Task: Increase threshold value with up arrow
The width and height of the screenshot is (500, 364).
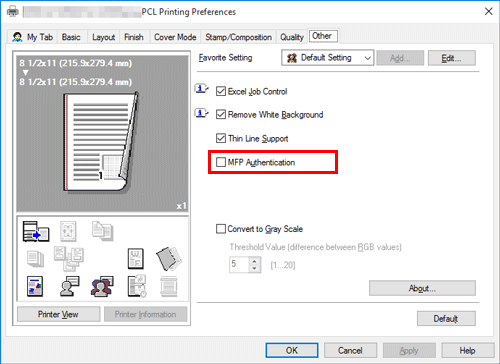Action: (x=254, y=261)
